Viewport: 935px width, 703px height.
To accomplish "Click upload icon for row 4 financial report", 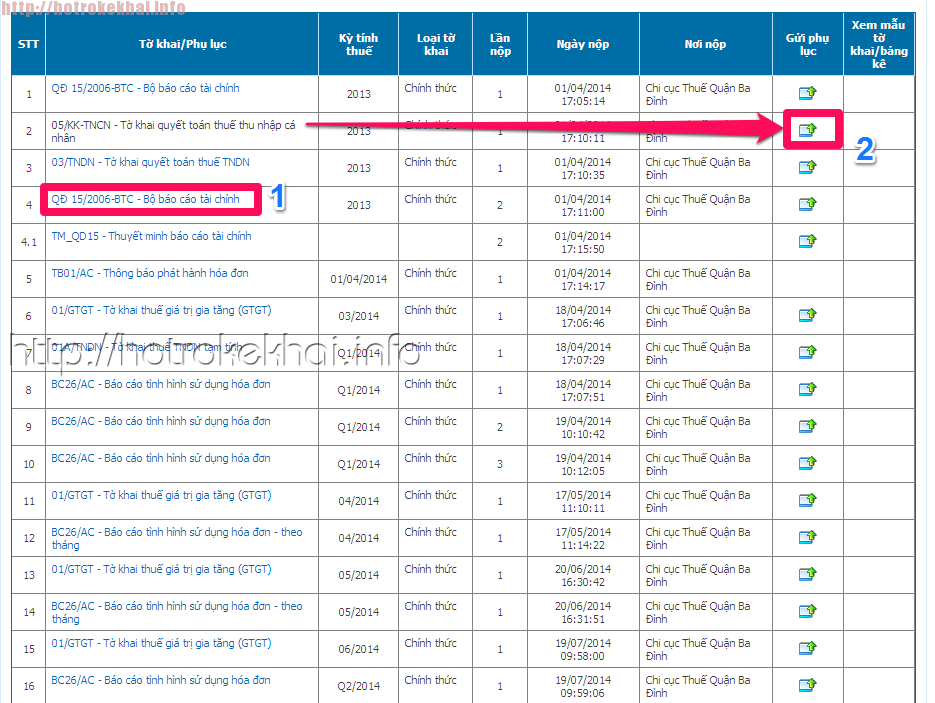I will (807, 204).
